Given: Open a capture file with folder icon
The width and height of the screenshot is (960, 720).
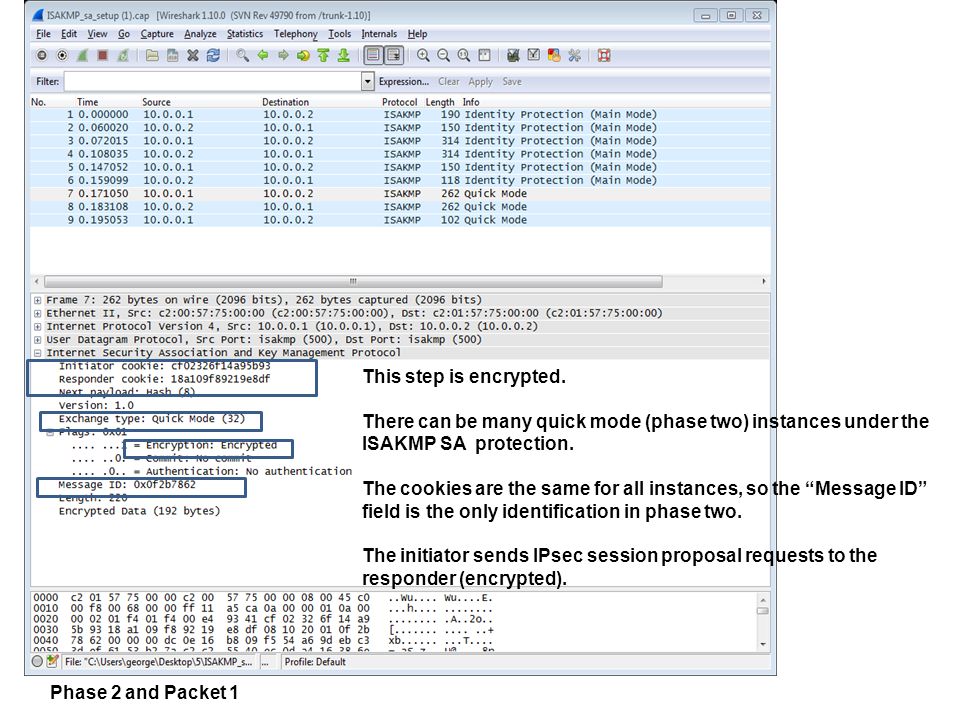Looking at the screenshot, I should coord(152,56).
